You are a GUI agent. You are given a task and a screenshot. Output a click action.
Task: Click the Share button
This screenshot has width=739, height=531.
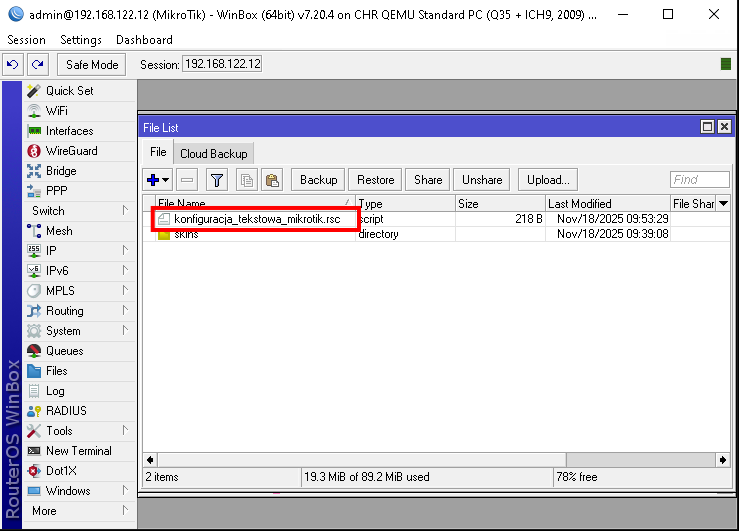428,180
